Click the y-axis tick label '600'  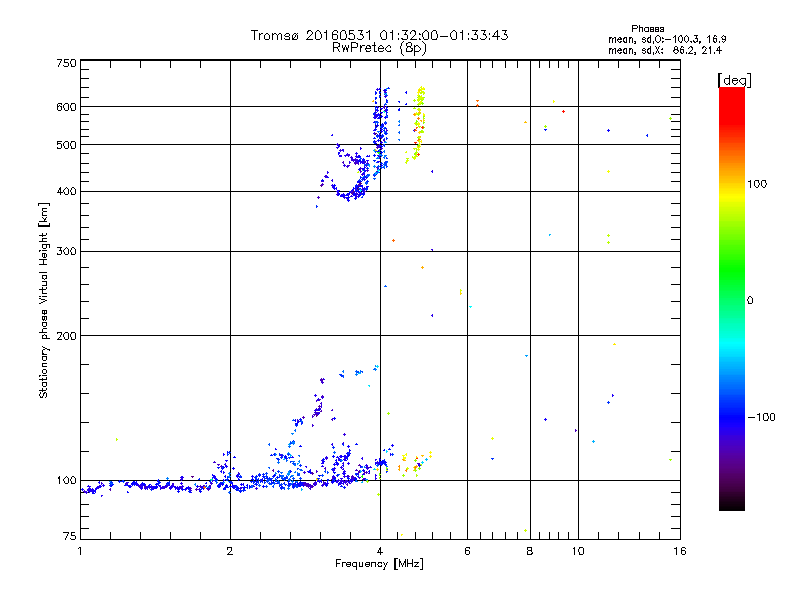coord(66,107)
